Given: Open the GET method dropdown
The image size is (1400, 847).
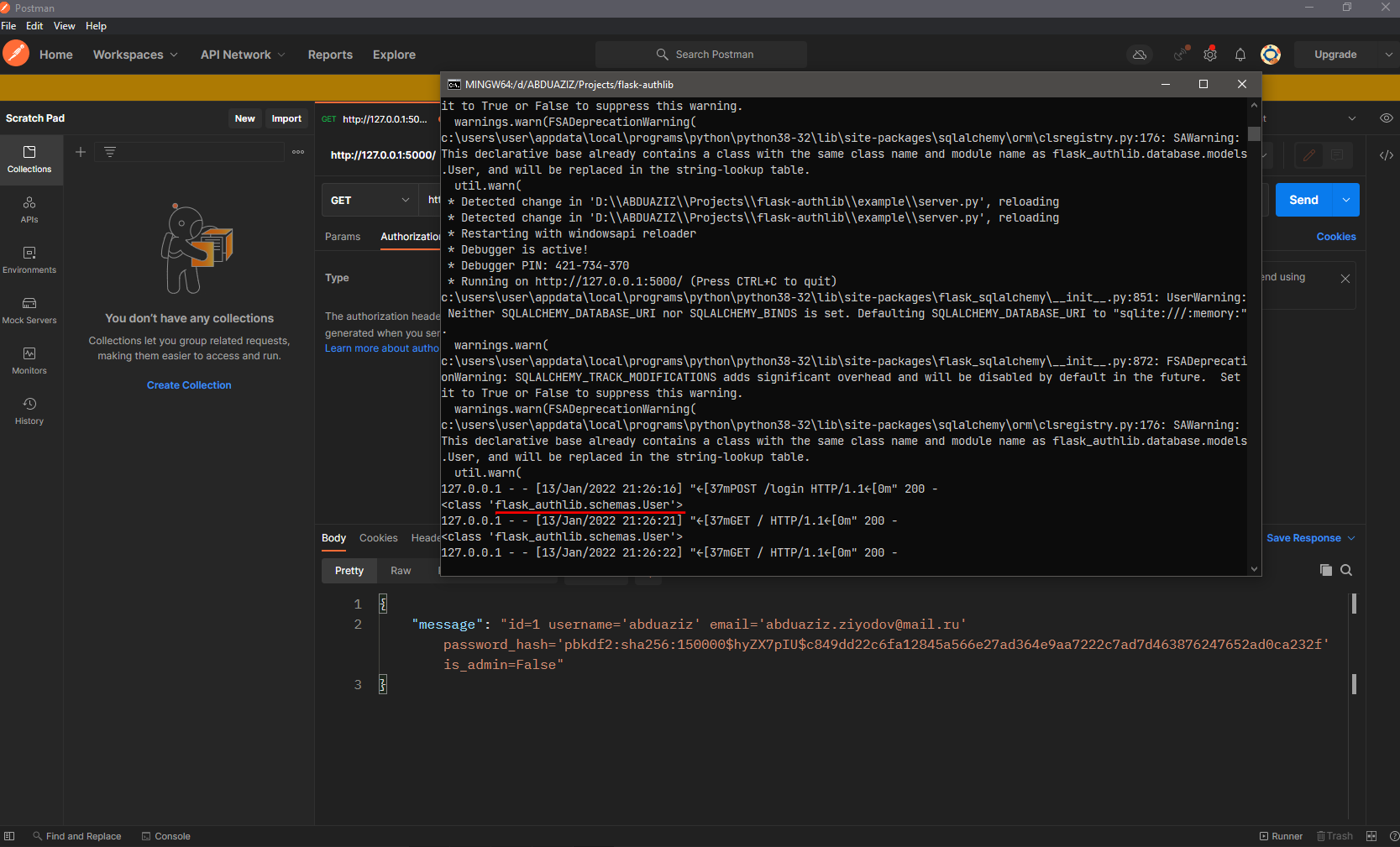Looking at the screenshot, I should tap(370, 200).
